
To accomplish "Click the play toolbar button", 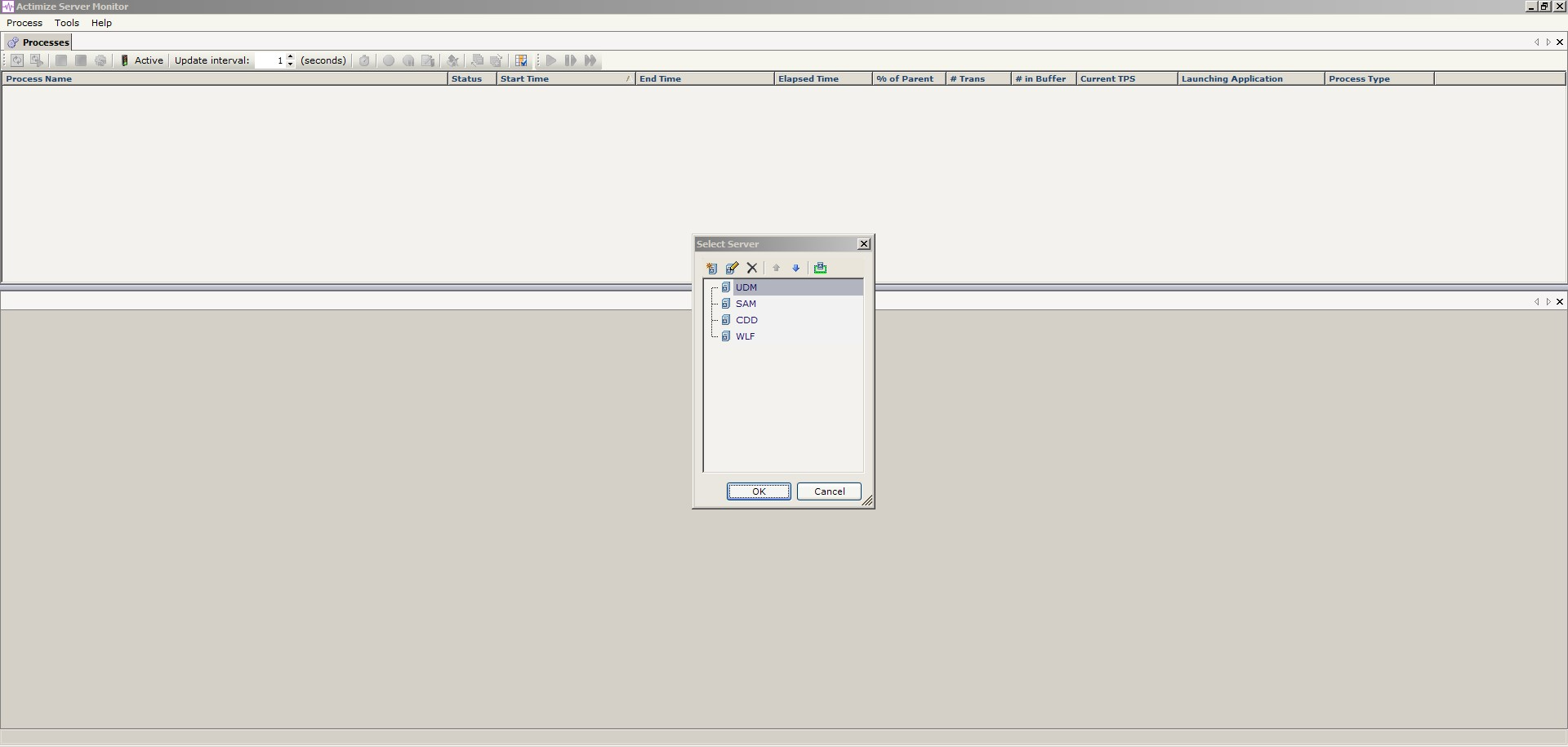I will [x=551, y=60].
